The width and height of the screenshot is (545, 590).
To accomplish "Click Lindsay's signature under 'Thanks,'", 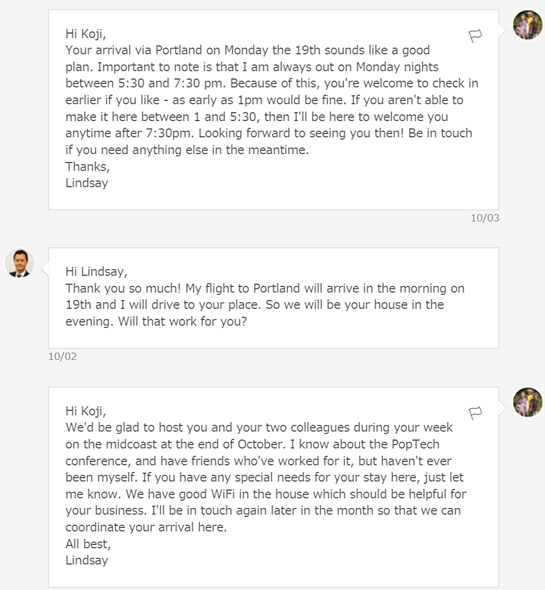I will click(87, 183).
